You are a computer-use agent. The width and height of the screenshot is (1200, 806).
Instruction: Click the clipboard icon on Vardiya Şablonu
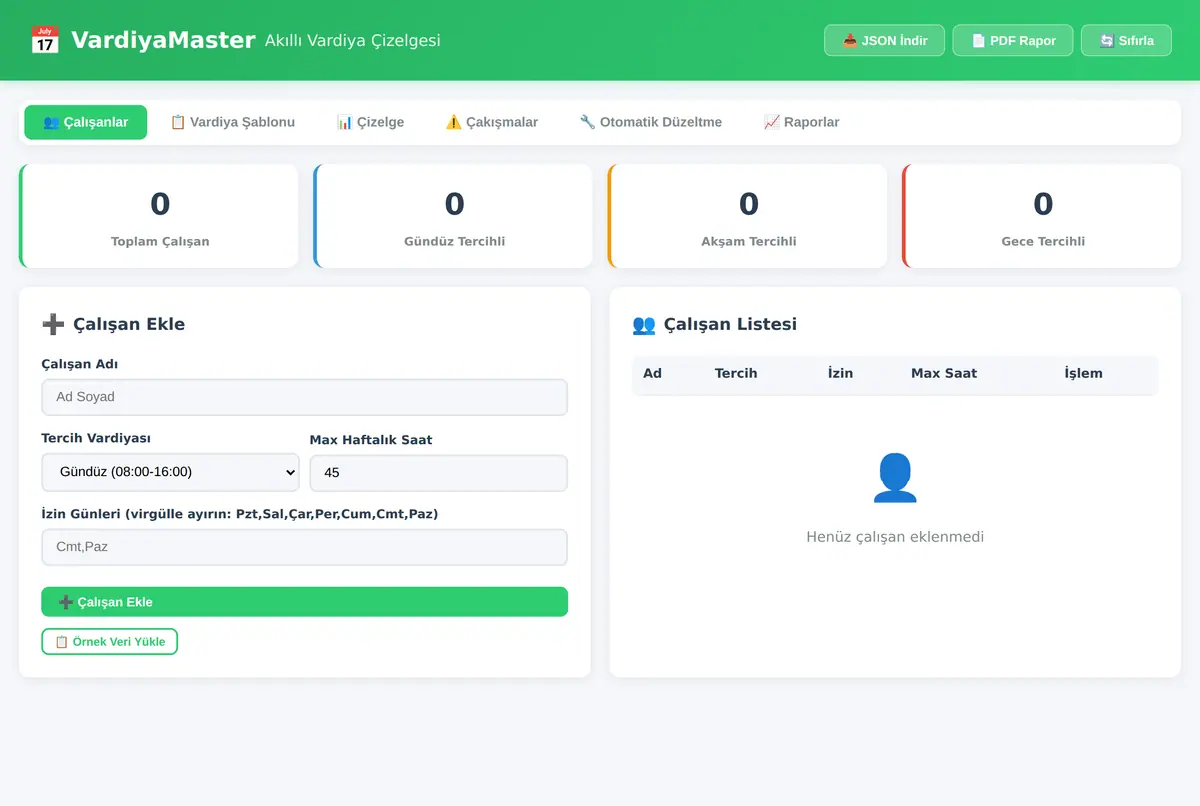pyautogui.click(x=178, y=122)
